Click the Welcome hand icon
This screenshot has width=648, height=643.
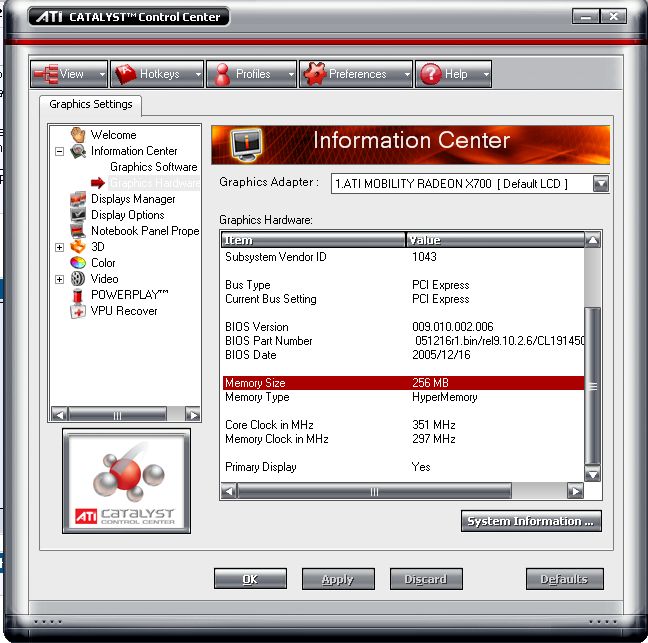[x=78, y=135]
